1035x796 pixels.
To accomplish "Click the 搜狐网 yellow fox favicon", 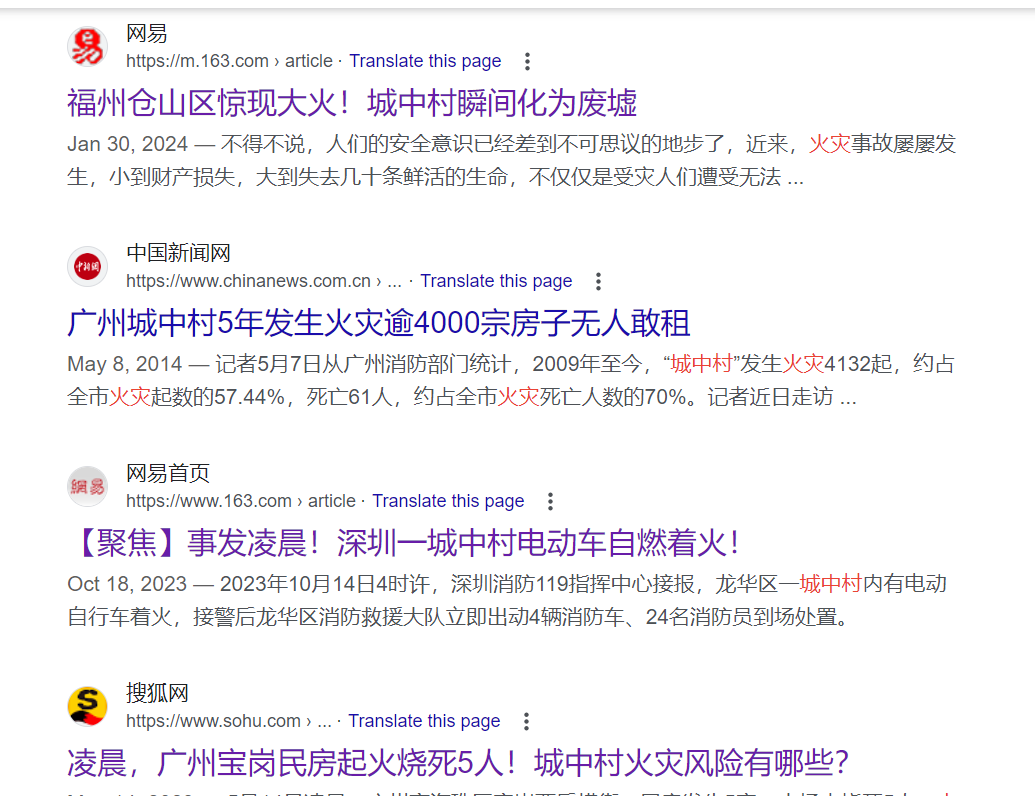I will (87, 707).
